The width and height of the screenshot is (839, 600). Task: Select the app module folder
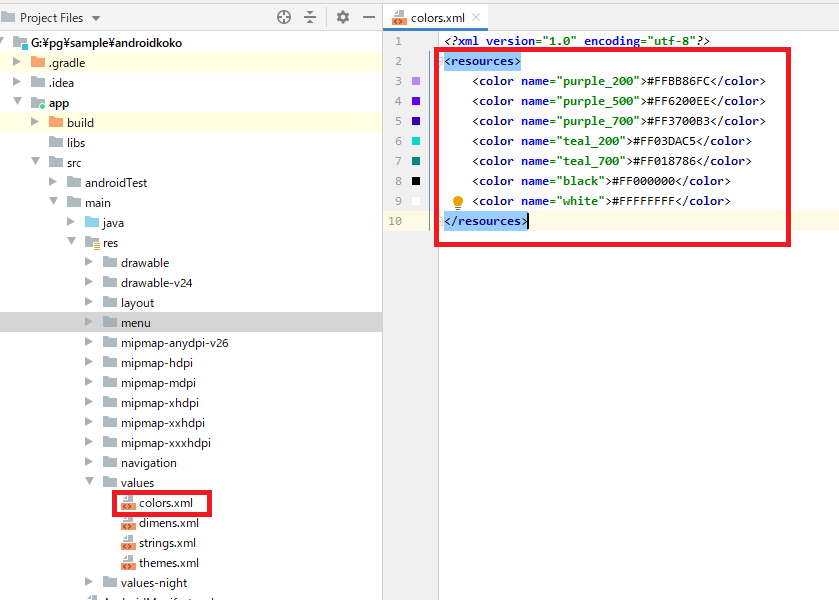click(x=59, y=103)
